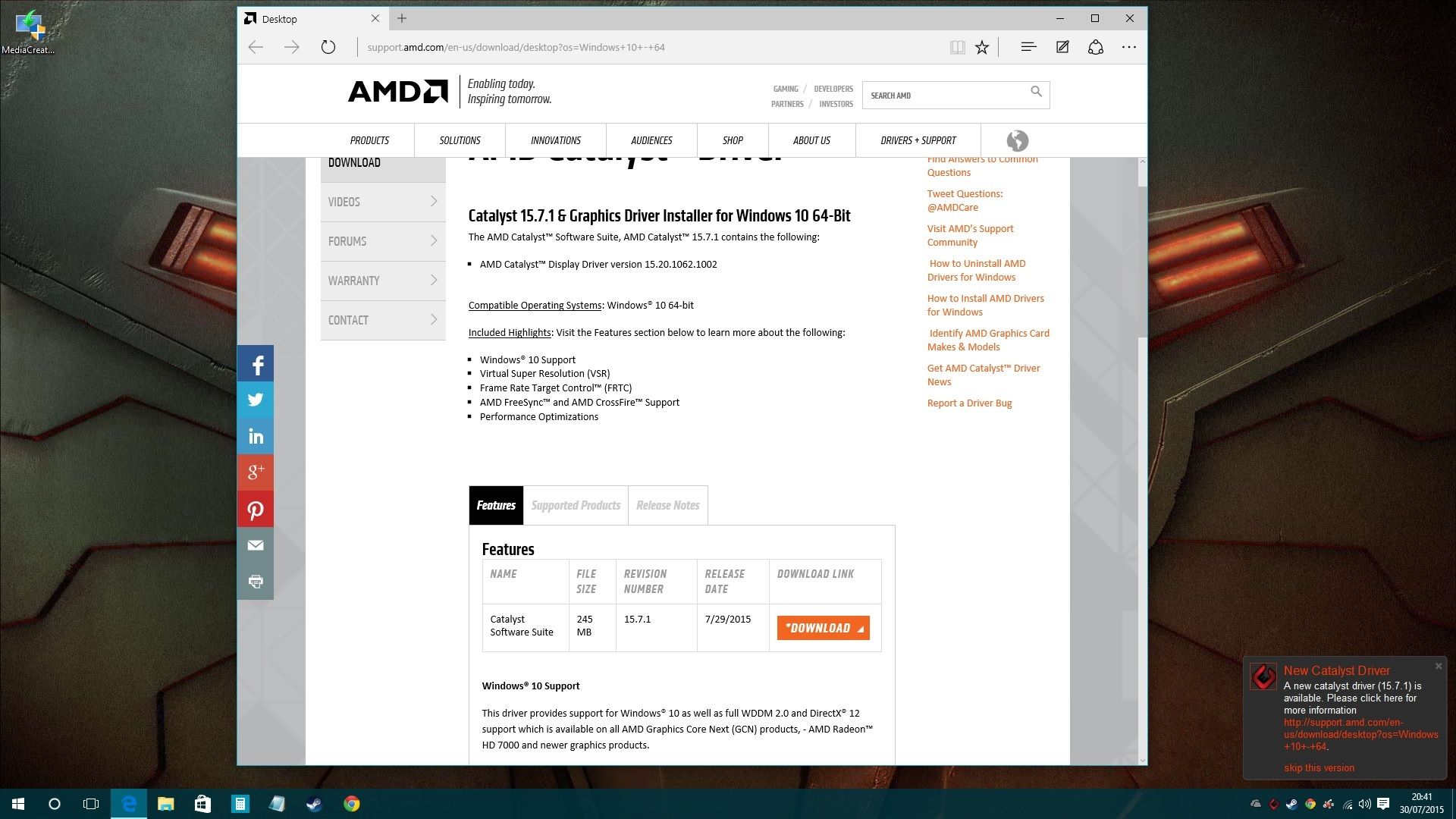The width and height of the screenshot is (1456, 819).
Task: Open the ABOUT US navigation menu
Action: point(811,140)
